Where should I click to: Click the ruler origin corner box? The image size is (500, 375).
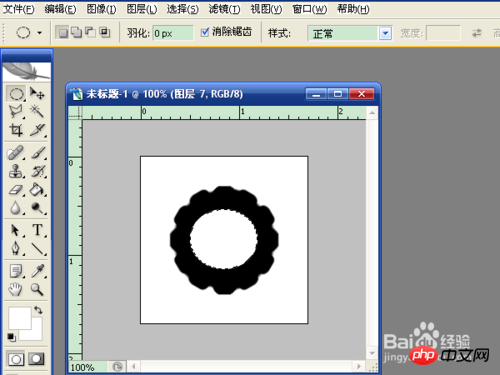(75, 113)
